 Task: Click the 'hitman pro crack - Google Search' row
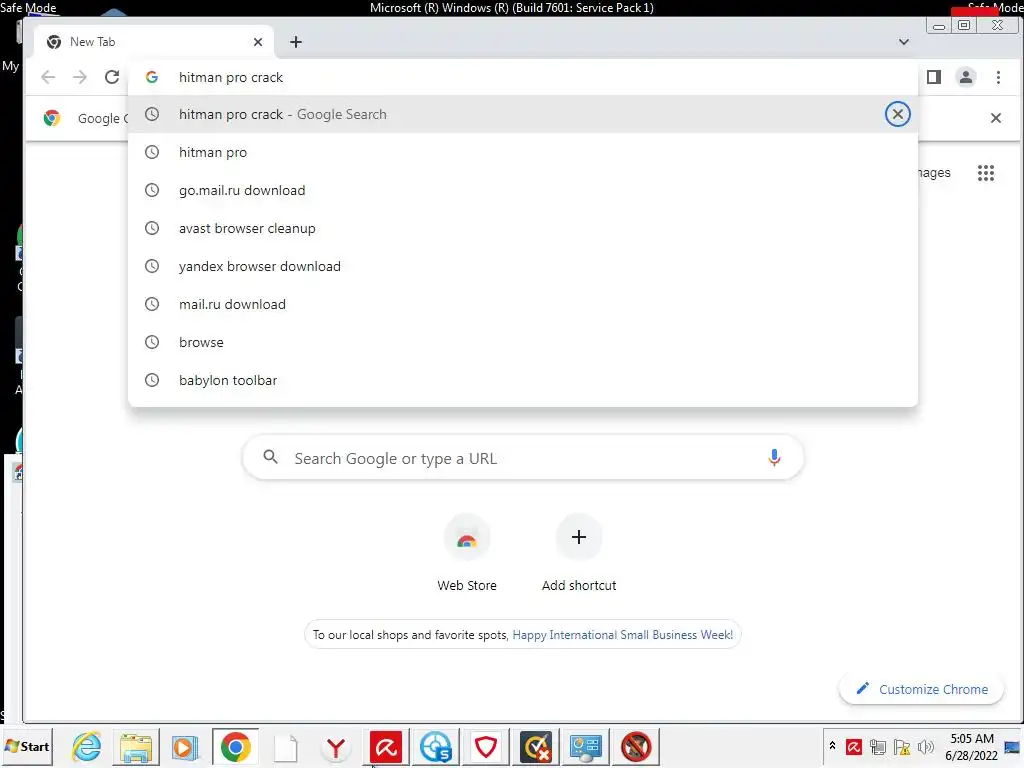click(x=522, y=114)
